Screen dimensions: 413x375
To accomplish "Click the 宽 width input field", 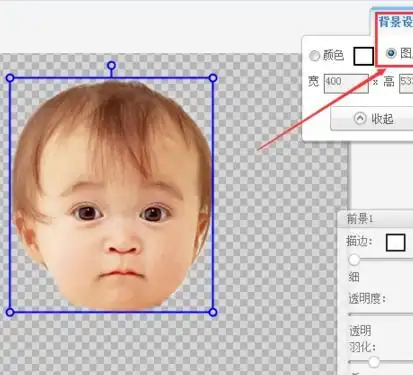I will (346, 83).
